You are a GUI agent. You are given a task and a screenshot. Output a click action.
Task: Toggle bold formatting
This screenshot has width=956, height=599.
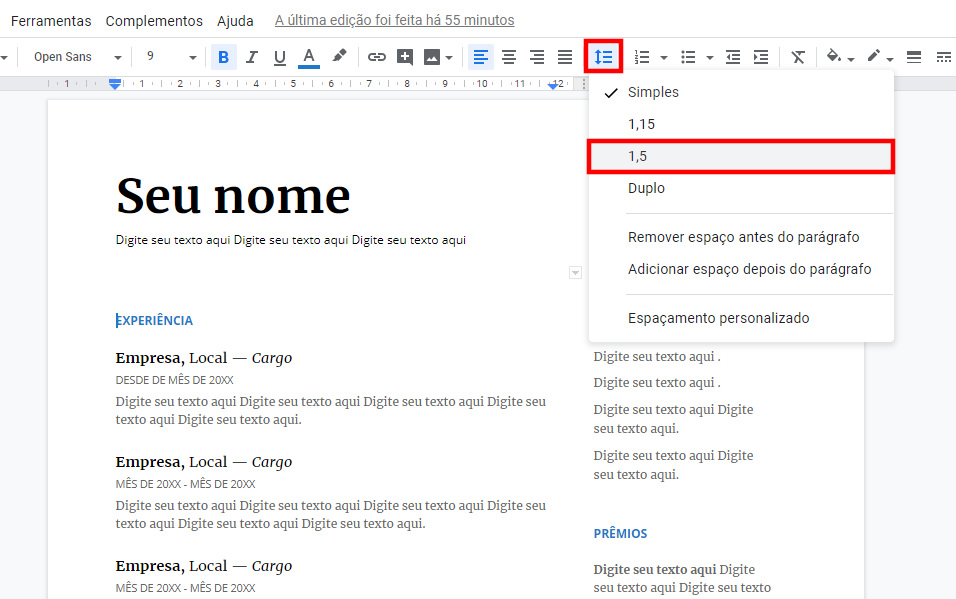click(223, 57)
